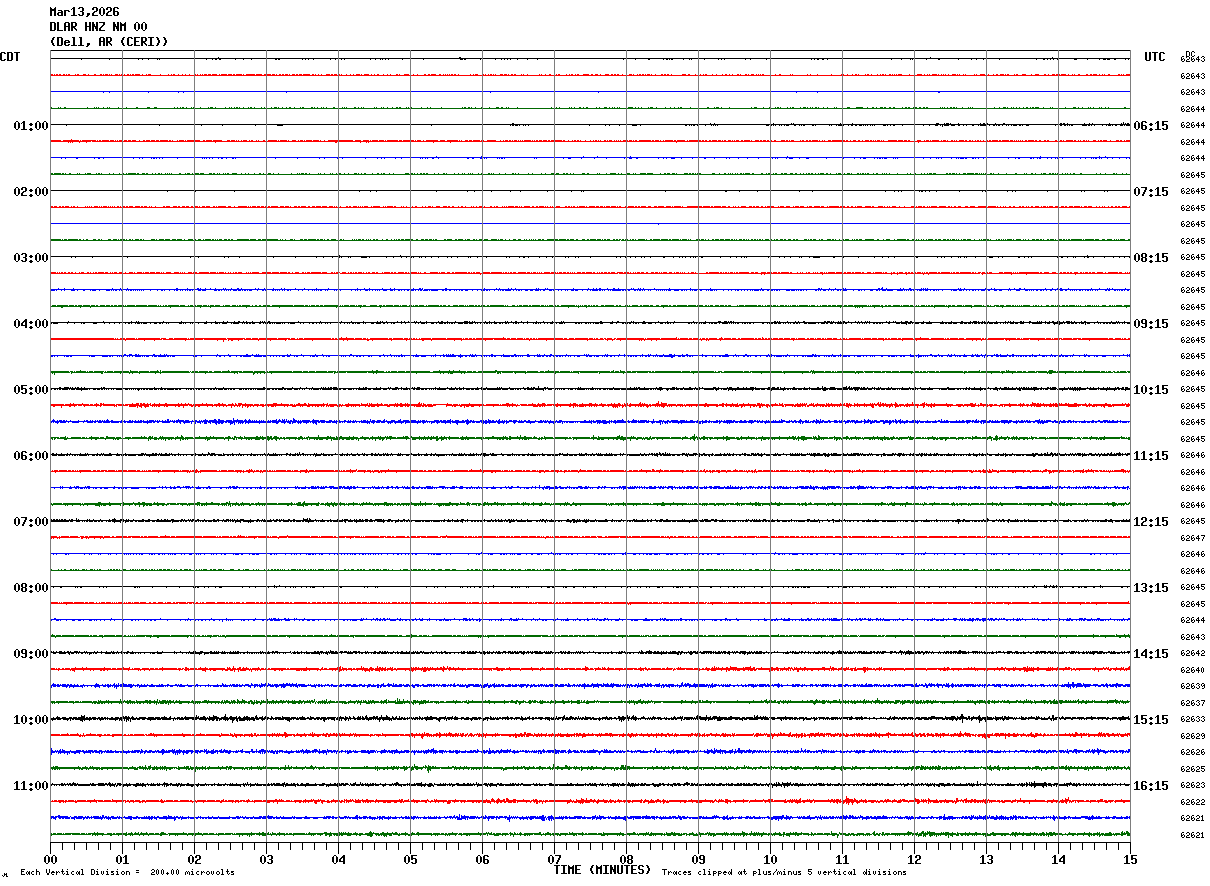1210x886 pixels.
Task: Click the 16:15 UTC time label
Action: coord(1151,786)
